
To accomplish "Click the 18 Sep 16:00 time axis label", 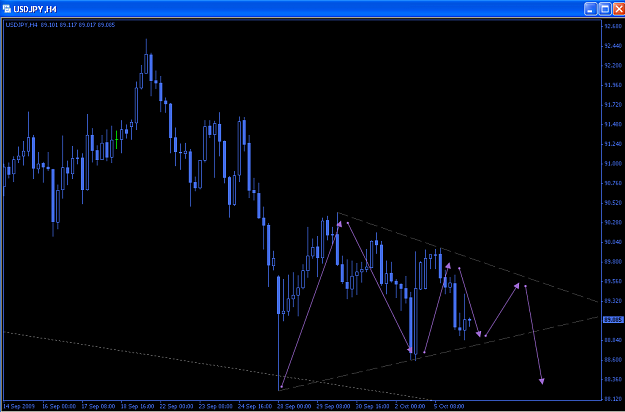I will coord(138,406).
